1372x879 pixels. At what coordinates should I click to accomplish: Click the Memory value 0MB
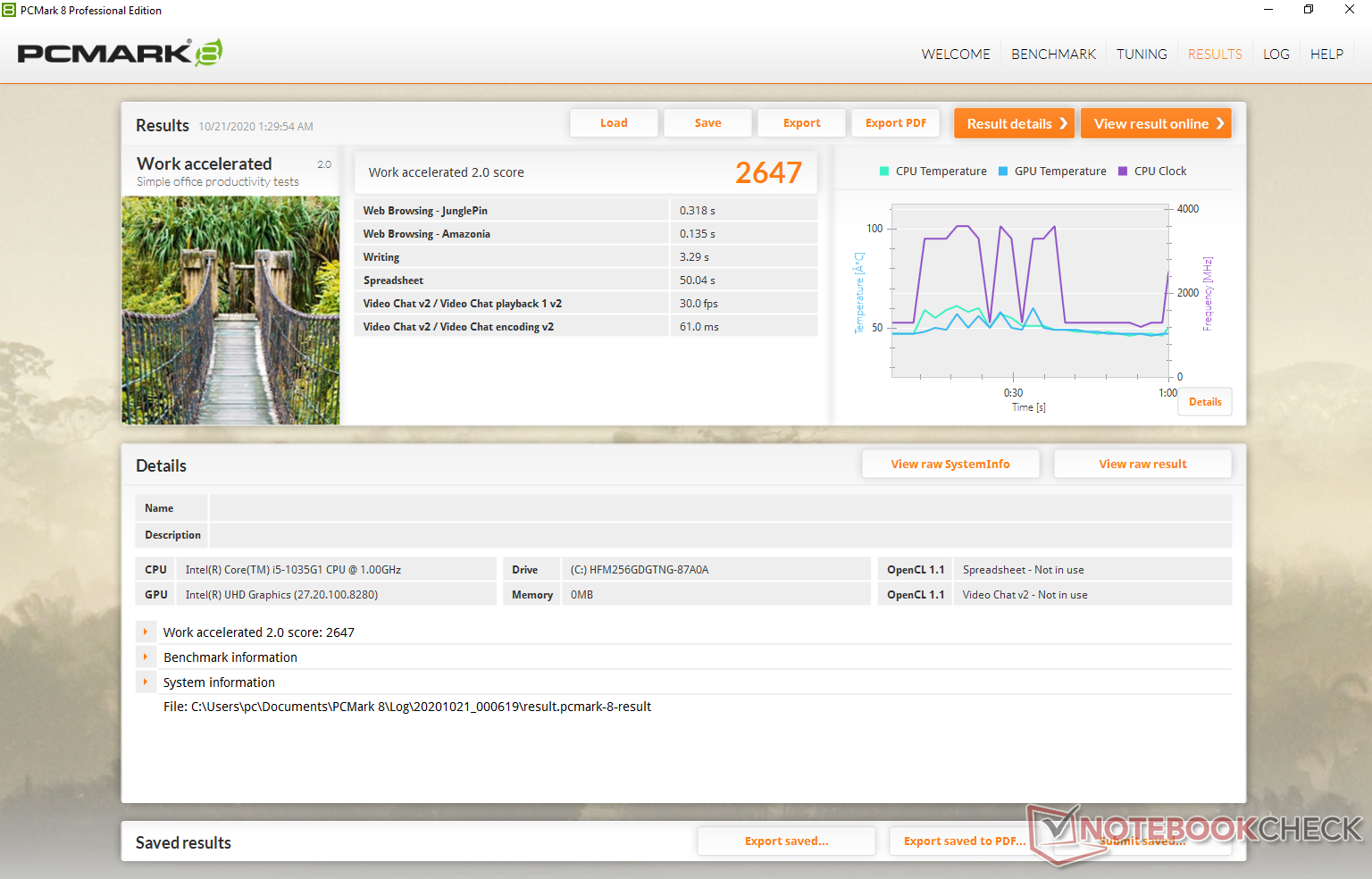[581, 595]
